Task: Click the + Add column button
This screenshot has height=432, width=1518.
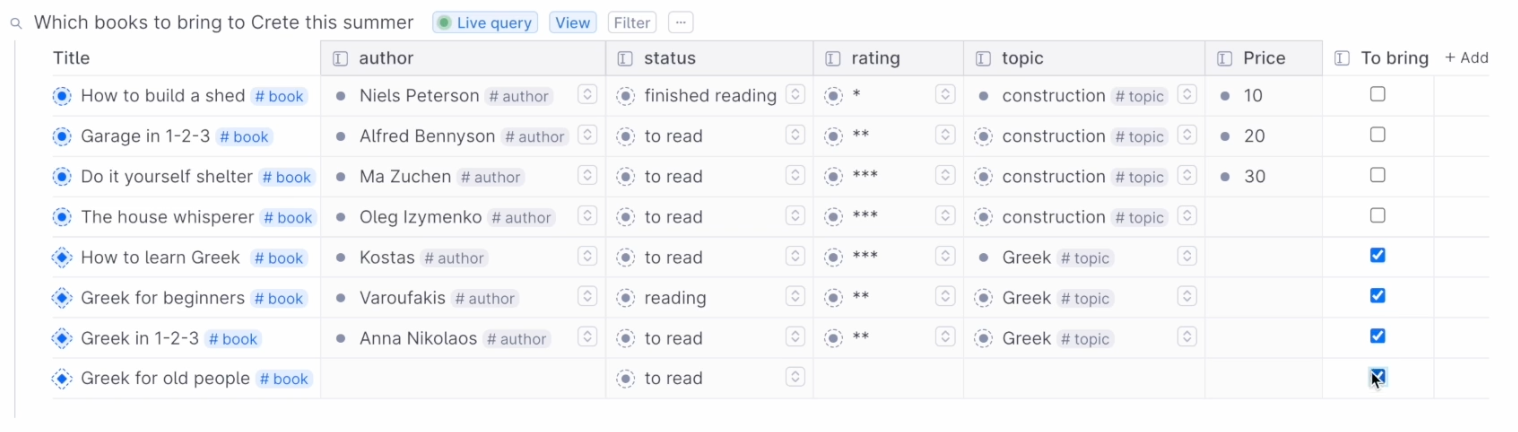Action: 1466,58
